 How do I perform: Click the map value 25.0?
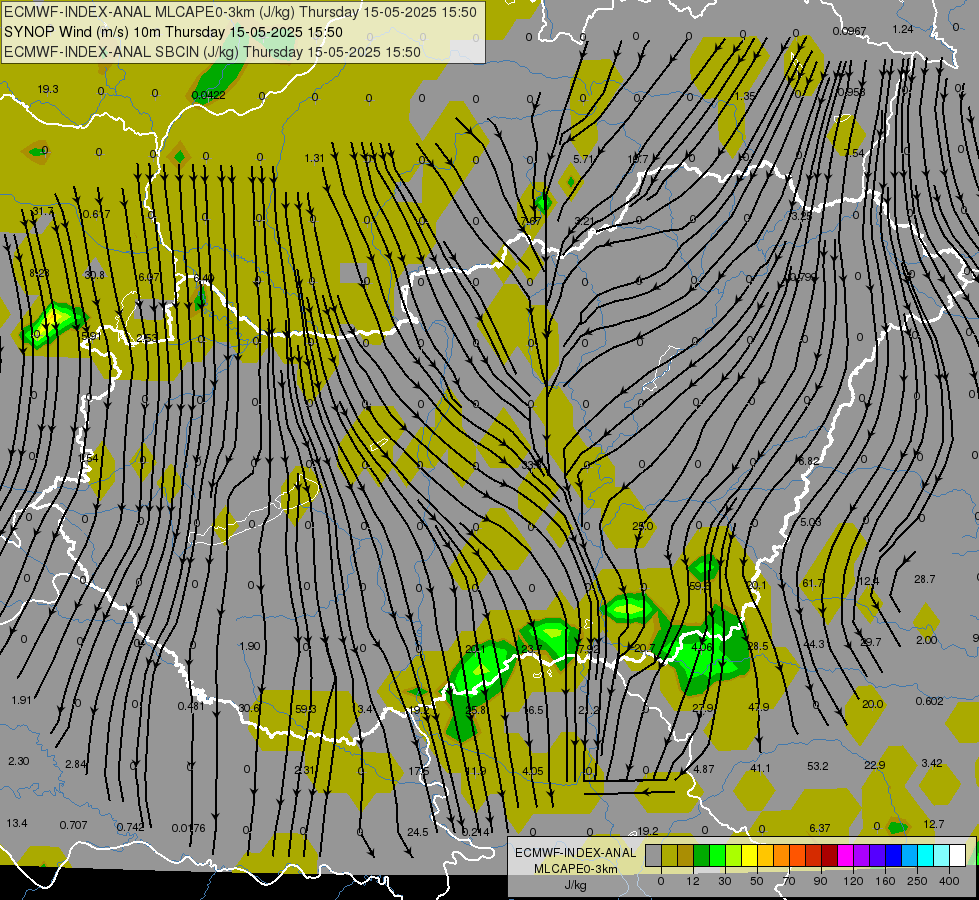click(642, 526)
